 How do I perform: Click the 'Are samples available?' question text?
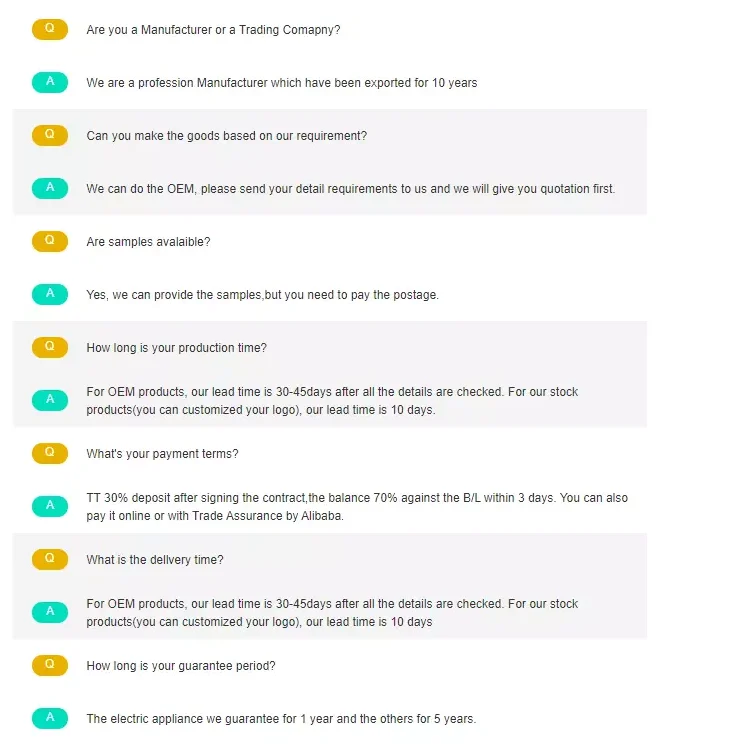148,241
